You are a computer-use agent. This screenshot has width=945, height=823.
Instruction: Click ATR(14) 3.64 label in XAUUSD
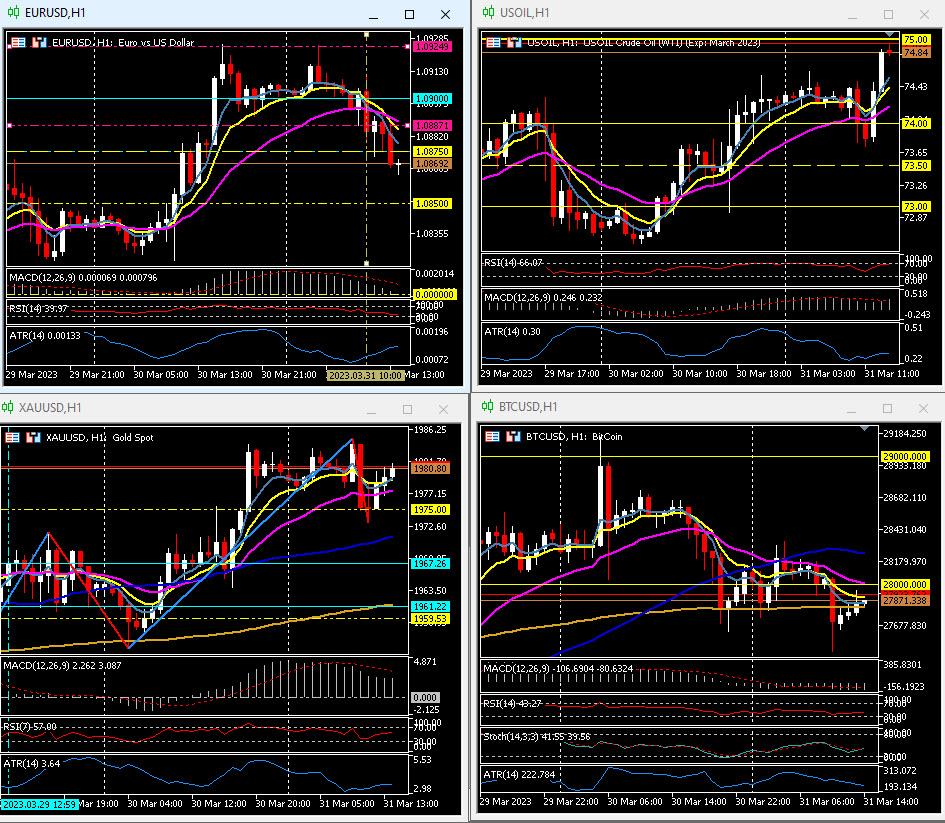coord(32,763)
